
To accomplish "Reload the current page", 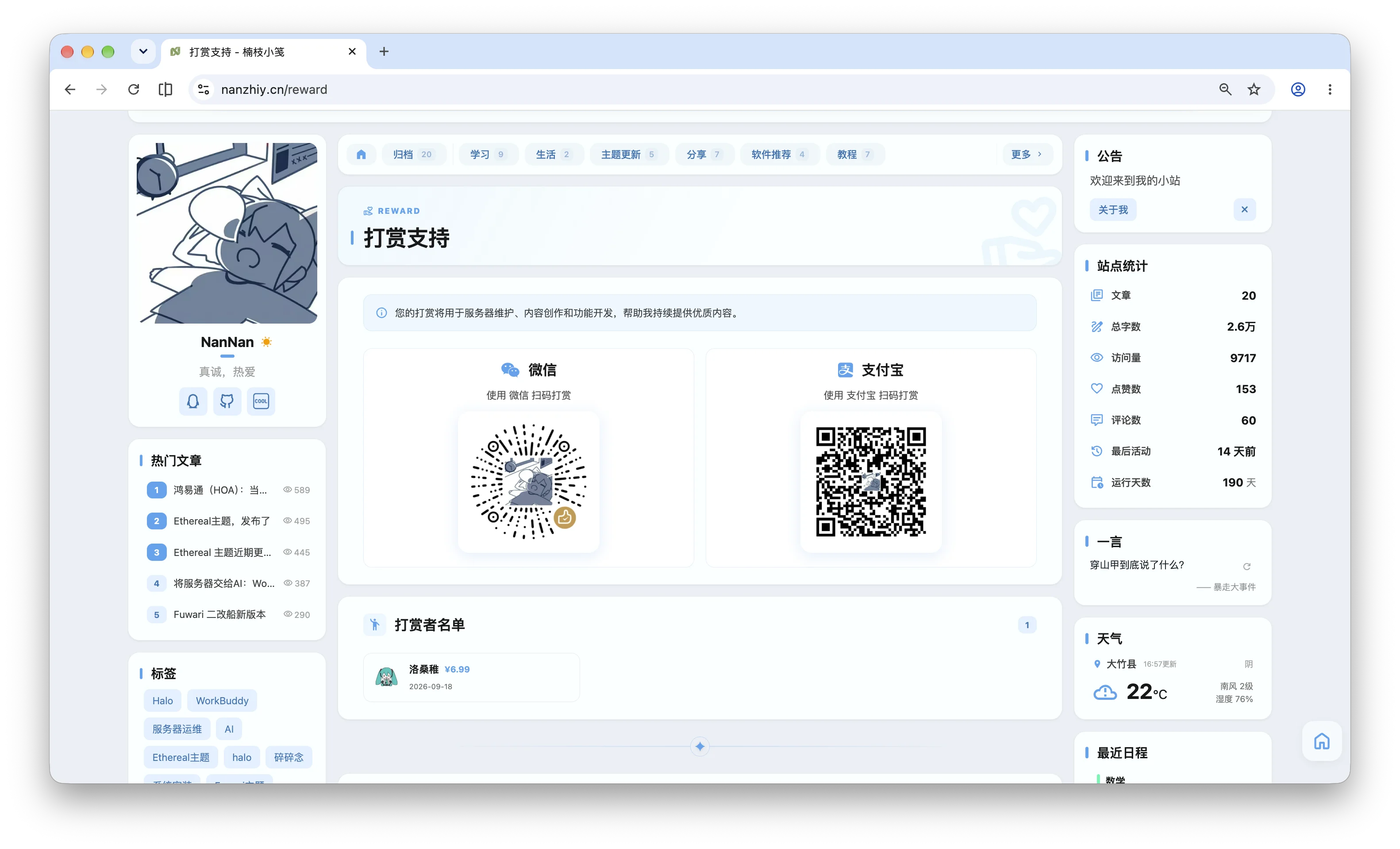I will [x=134, y=89].
